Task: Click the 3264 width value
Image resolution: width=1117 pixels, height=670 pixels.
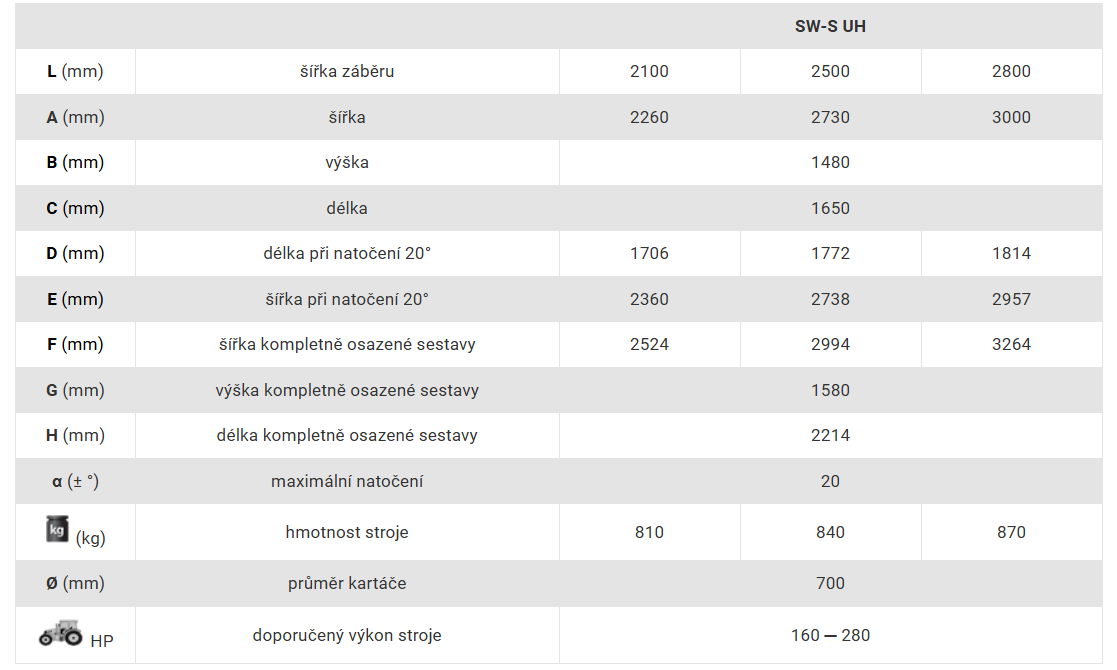Action: point(1011,345)
